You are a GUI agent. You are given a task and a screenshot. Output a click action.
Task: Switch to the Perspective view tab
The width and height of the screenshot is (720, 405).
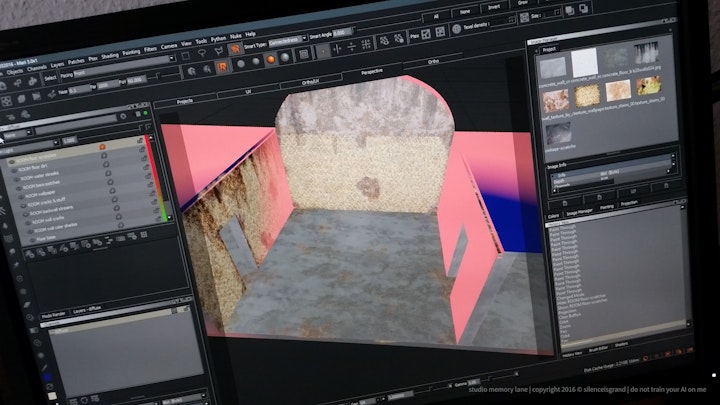pyautogui.click(x=371, y=74)
